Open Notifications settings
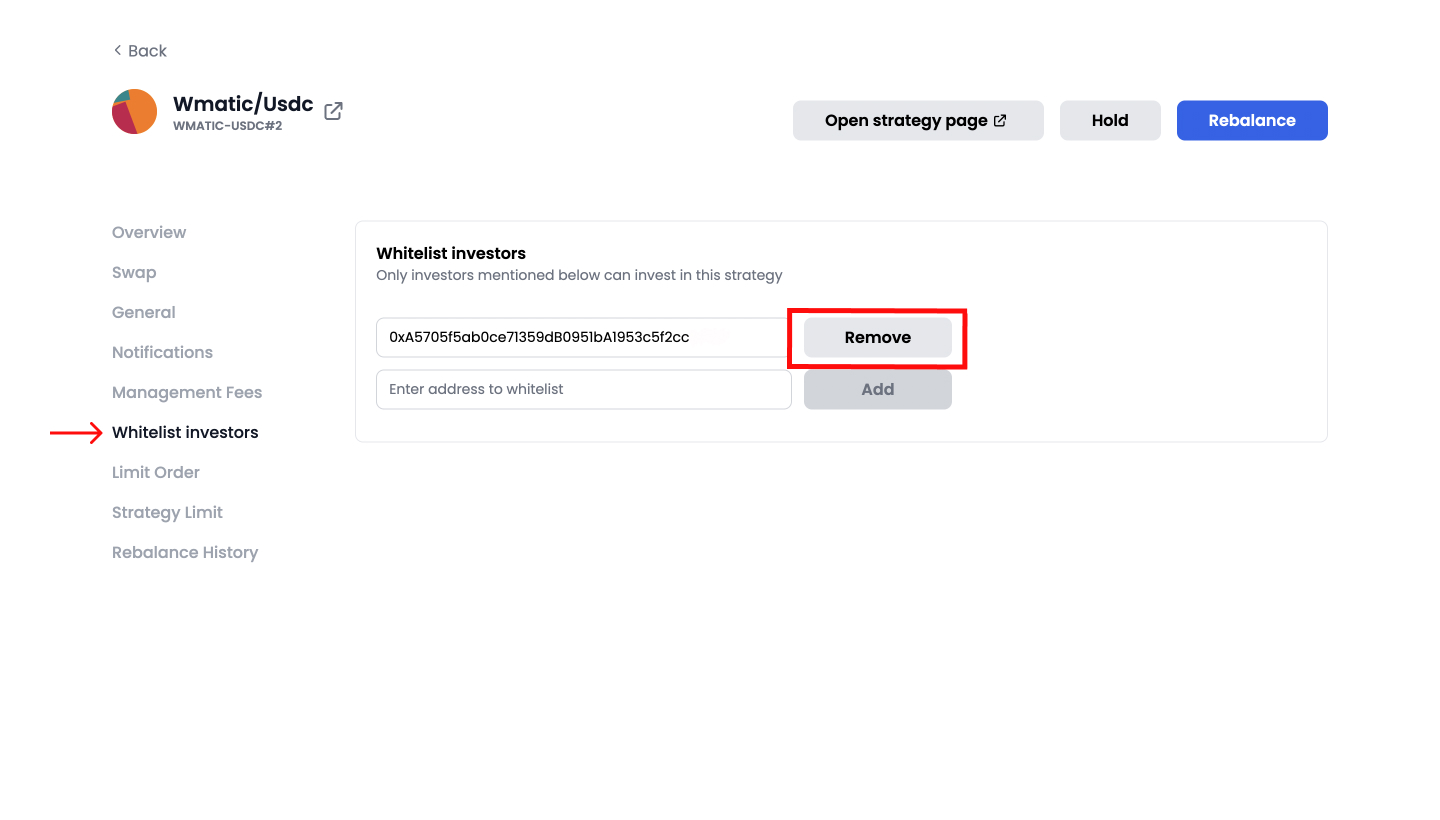 pyautogui.click(x=162, y=353)
